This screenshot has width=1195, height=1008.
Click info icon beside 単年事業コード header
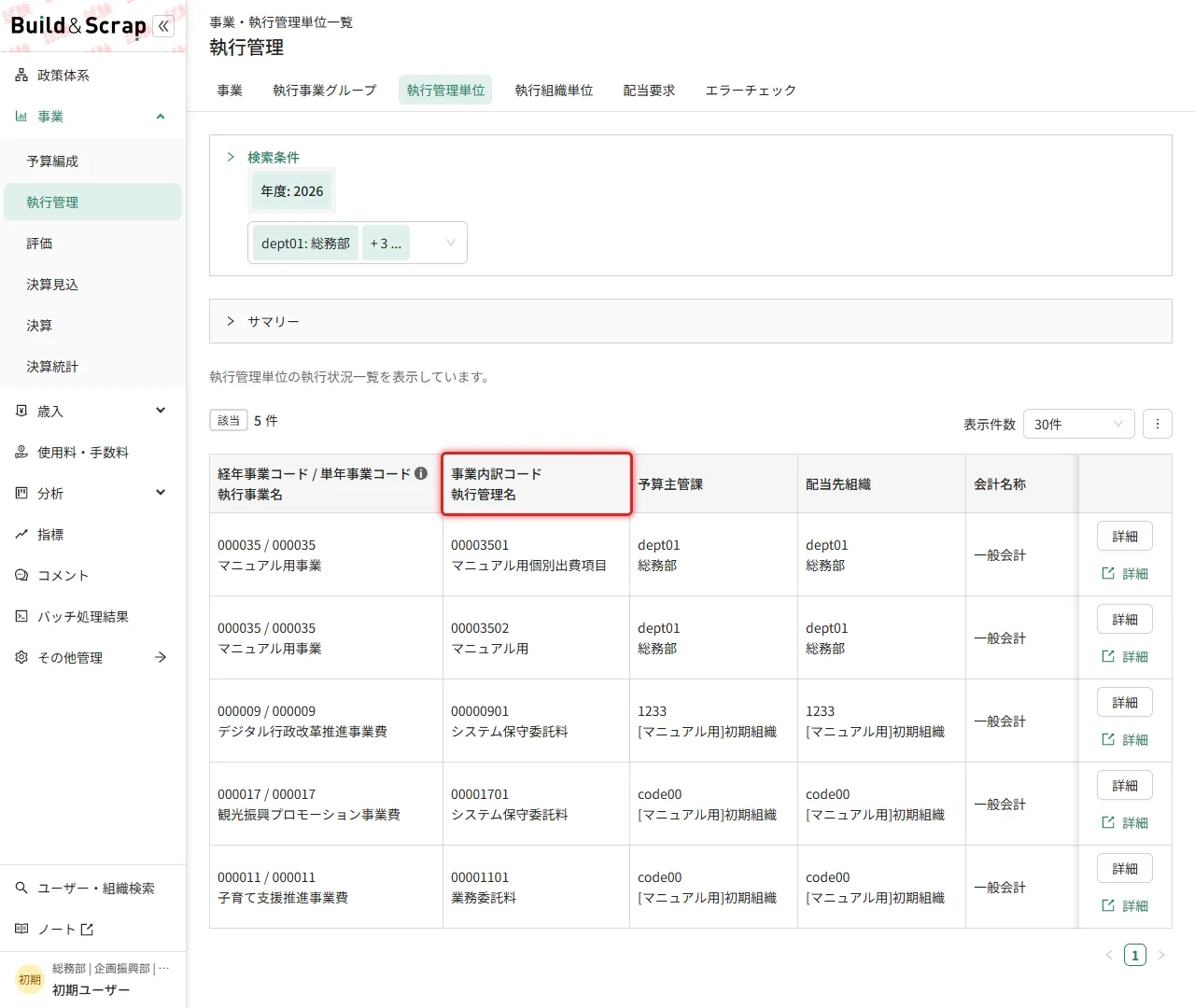[421, 473]
